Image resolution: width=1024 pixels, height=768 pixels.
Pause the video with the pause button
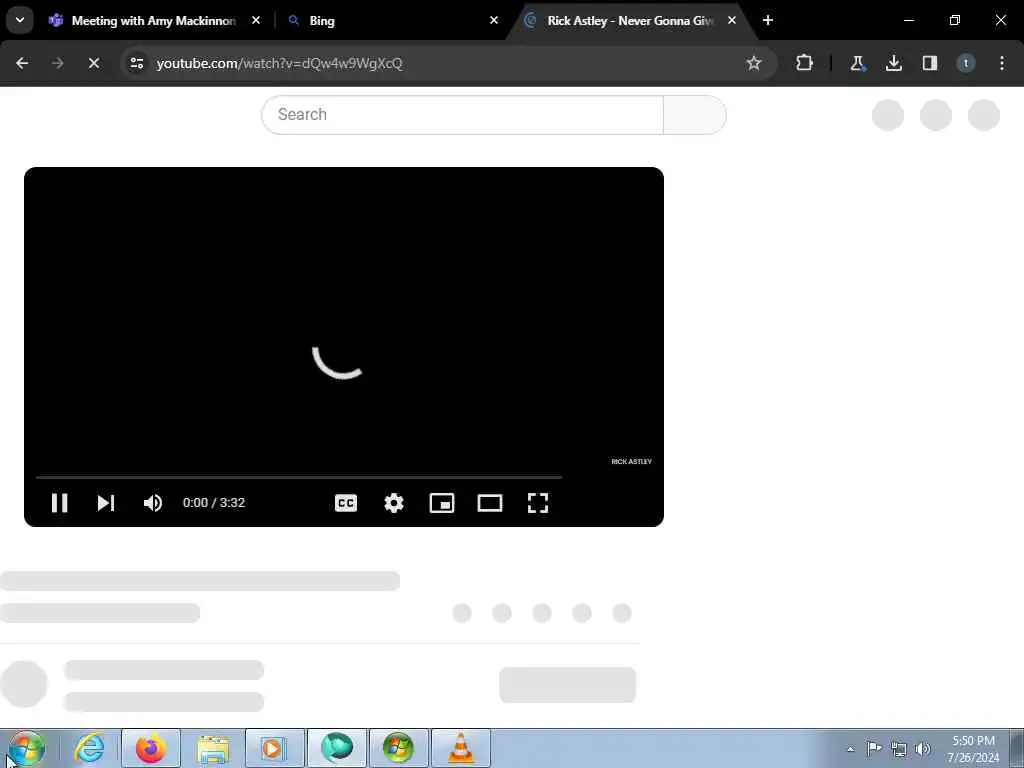[x=59, y=503]
